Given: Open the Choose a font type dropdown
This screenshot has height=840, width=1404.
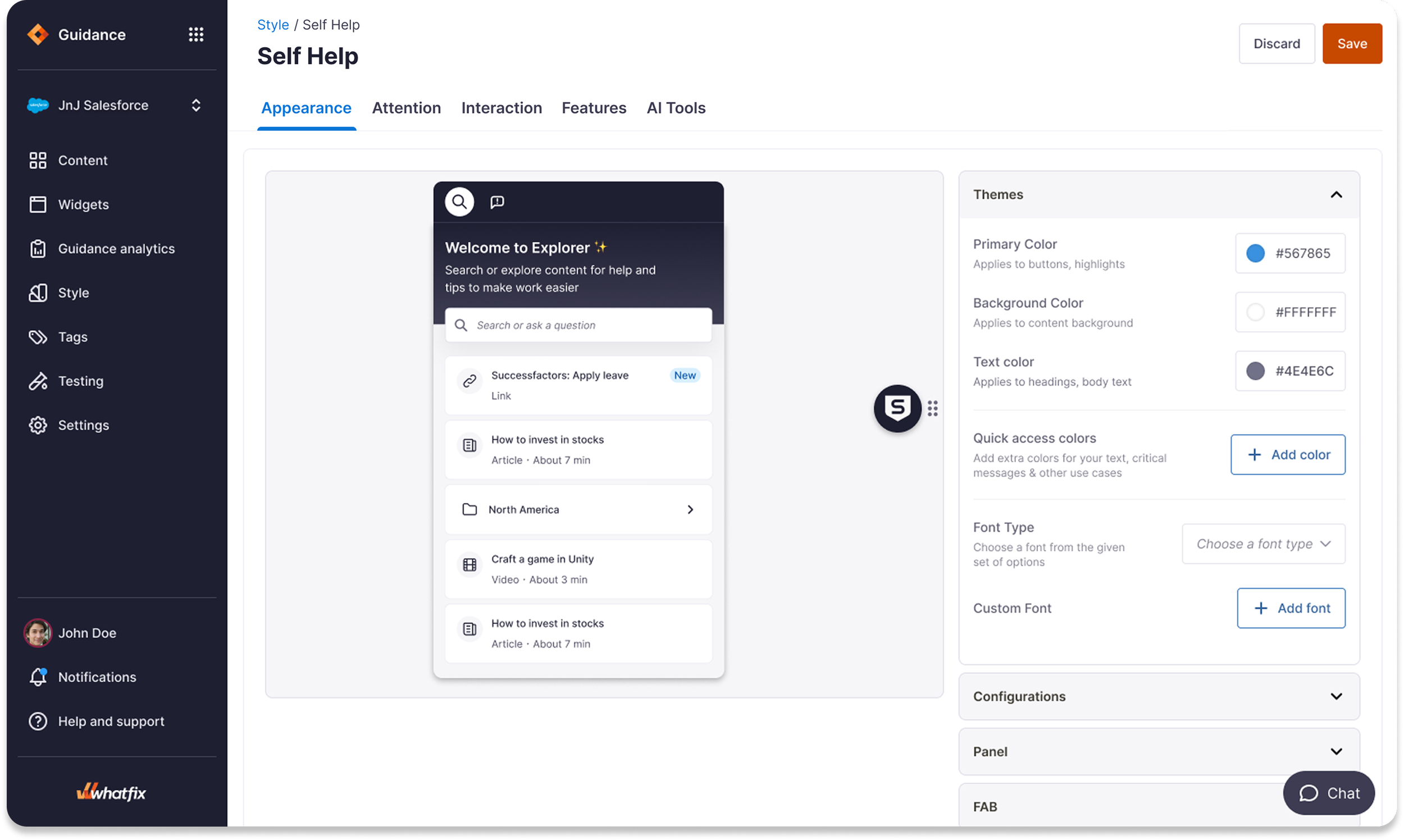Looking at the screenshot, I should point(1263,544).
